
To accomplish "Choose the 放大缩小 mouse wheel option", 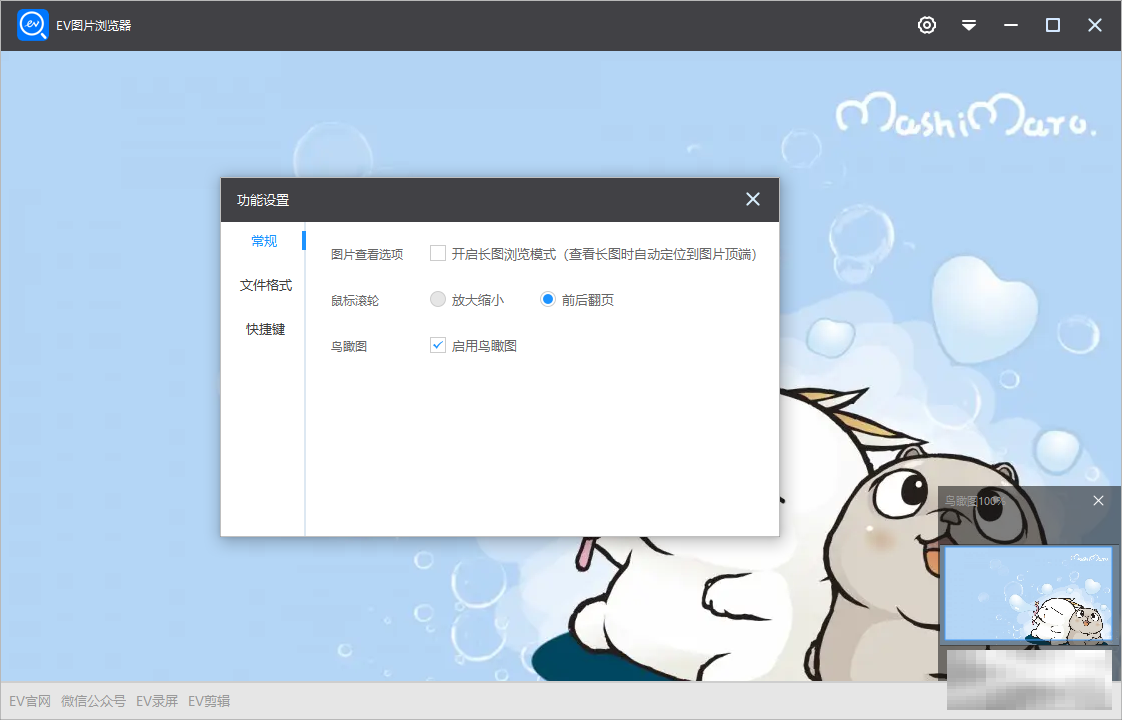I will pyautogui.click(x=438, y=299).
